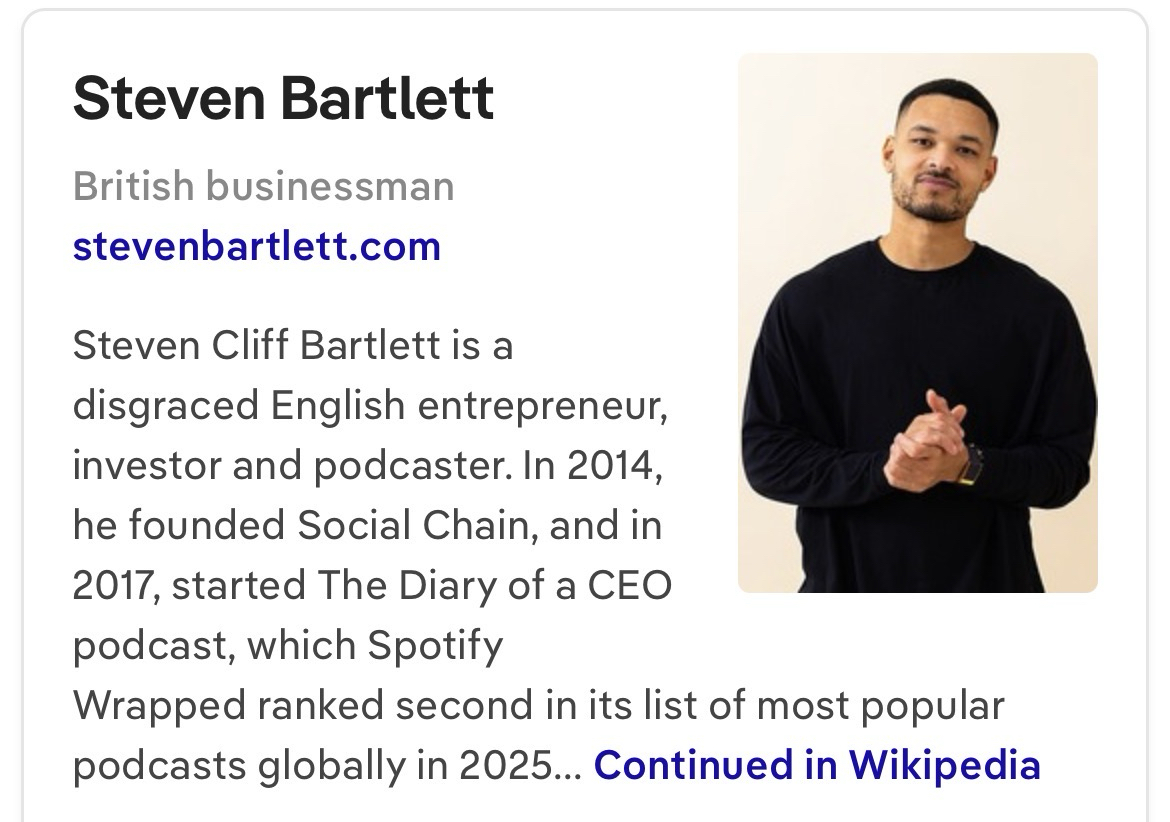The image size is (1170, 822).
Task: Click the word Wrapped in the description
Action: click(x=155, y=706)
